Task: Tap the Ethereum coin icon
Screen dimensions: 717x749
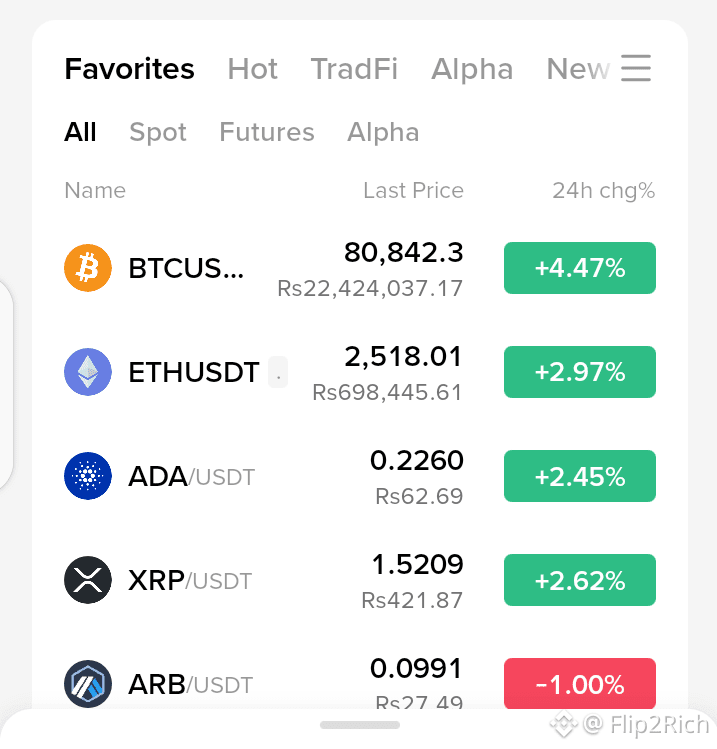Action: pos(88,372)
